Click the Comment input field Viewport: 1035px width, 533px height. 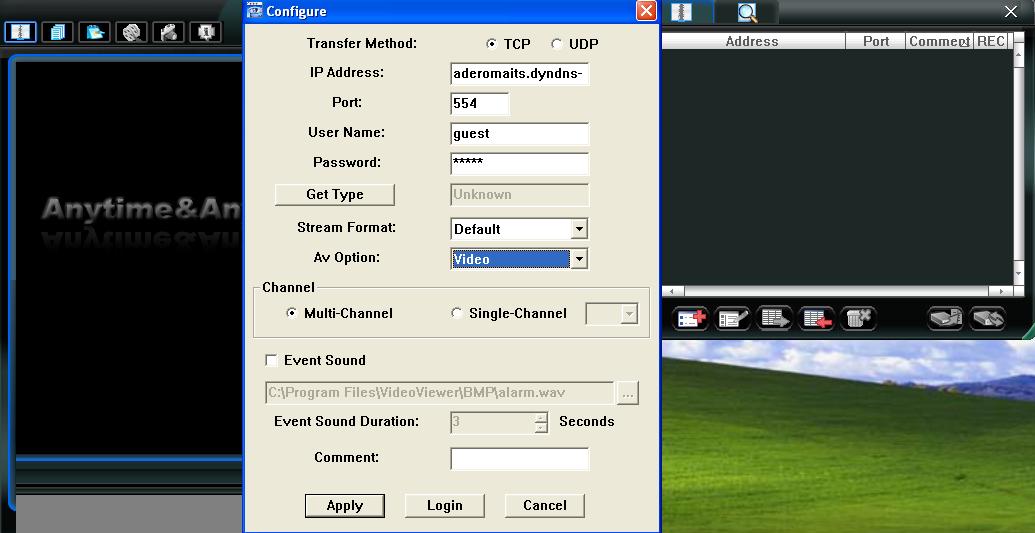coord(519,458)
